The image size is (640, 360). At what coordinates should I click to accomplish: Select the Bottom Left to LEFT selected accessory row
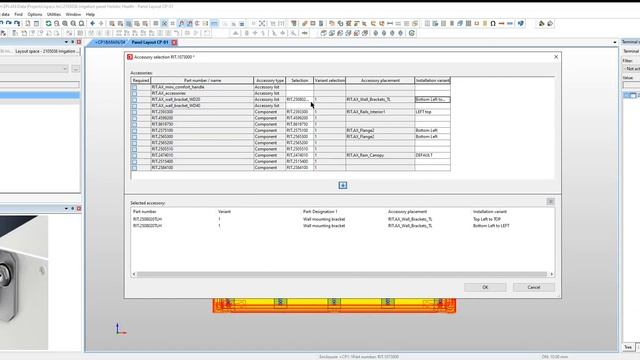[342, 226]
